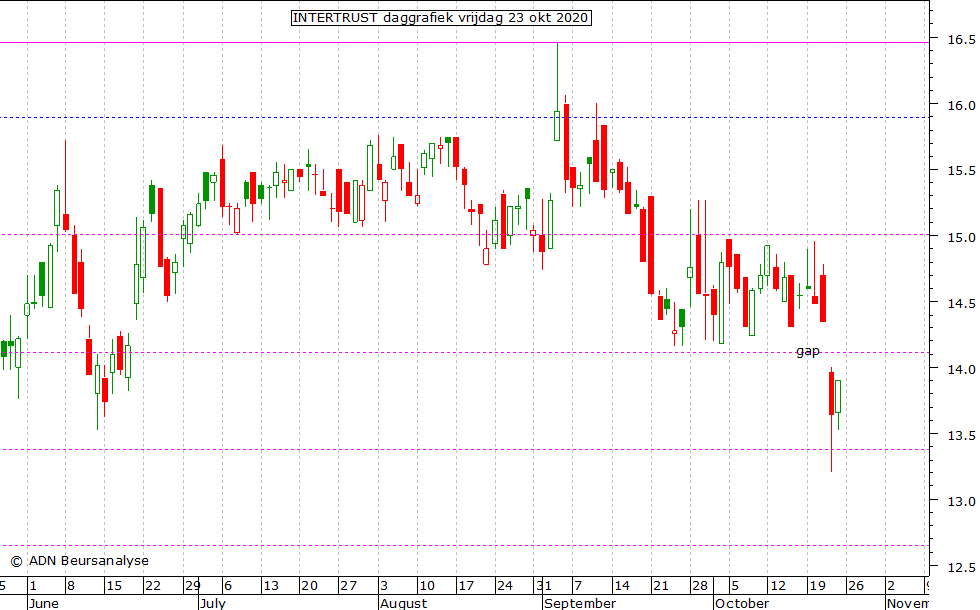Click the date label 22 under June
This screenshot has height=610, width=980.
(152, 586)
